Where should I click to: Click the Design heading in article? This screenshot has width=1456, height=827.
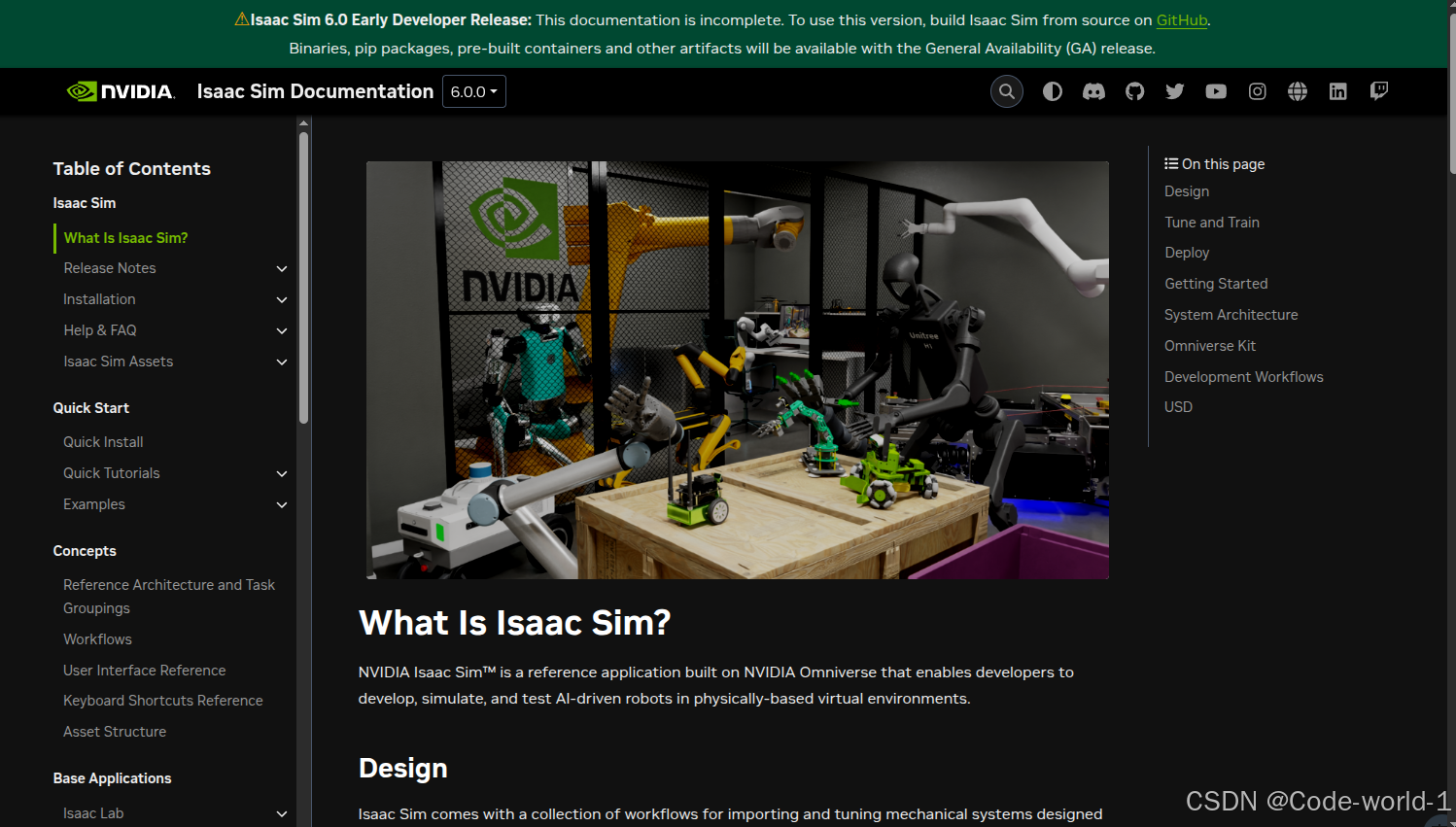coord(403,769)
